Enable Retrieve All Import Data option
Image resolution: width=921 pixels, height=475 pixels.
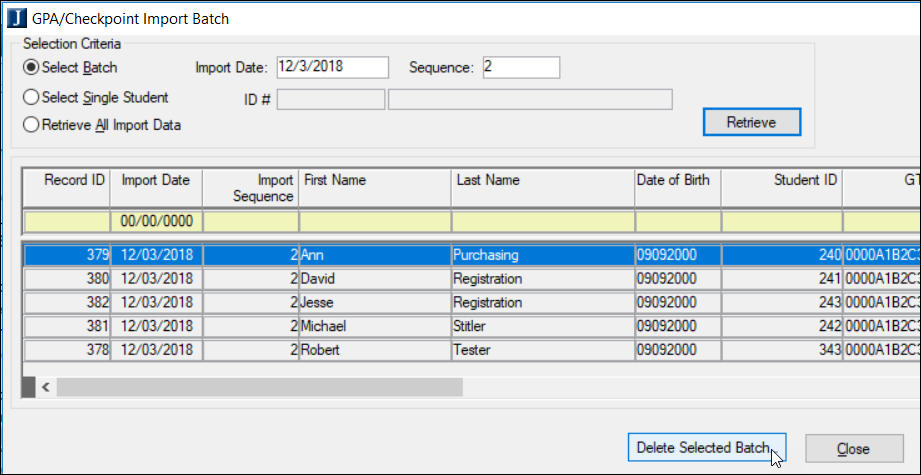[x=32, y=125]
